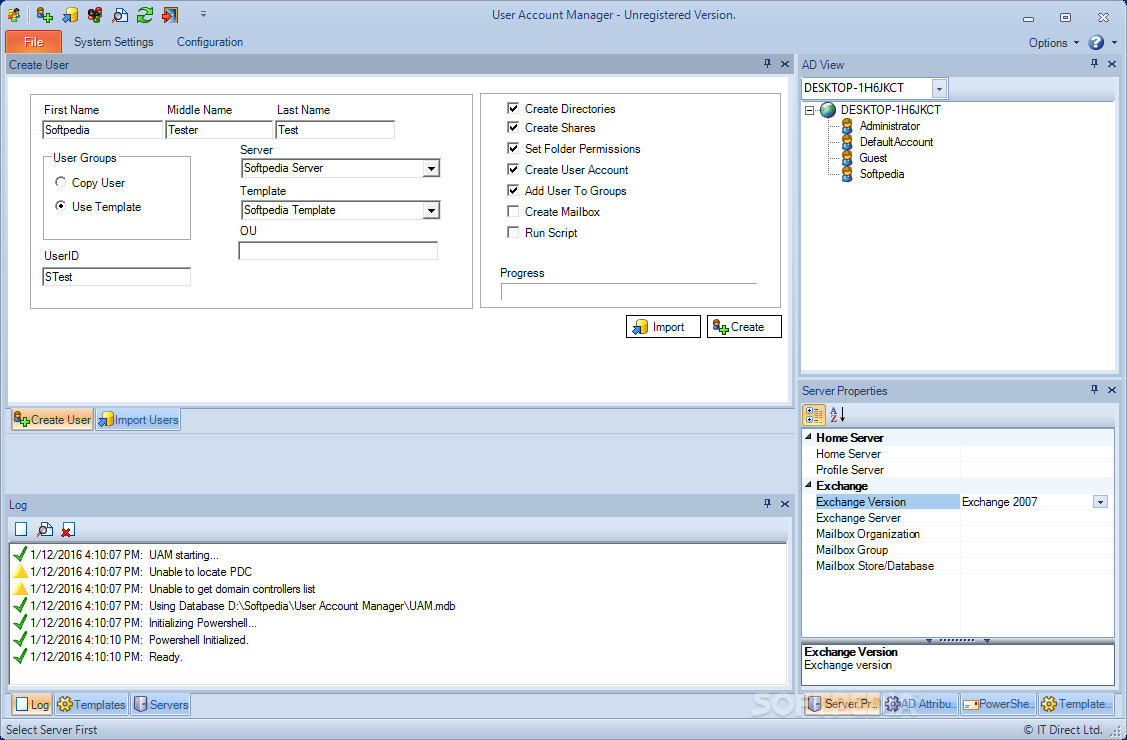Select the Use Template radio button

[60, 206]
